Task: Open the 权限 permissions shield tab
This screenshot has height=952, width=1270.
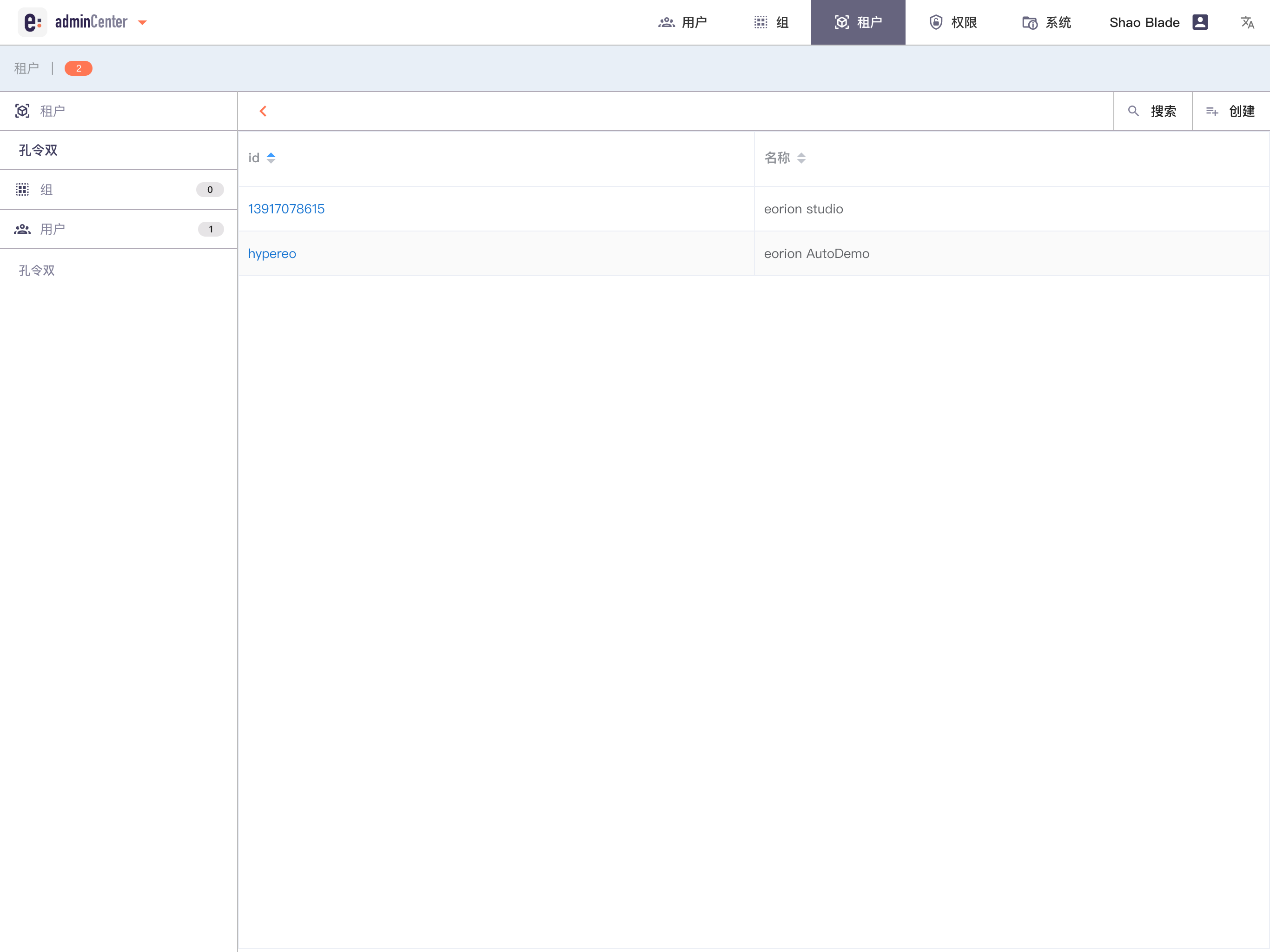Action: [x=952, y=22]
